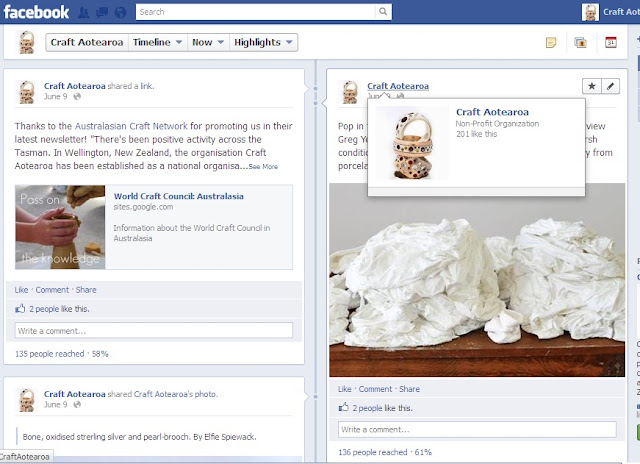
Task: Click the Bone, oxidised sterling silver caption
Action: [x=139, y=437]
